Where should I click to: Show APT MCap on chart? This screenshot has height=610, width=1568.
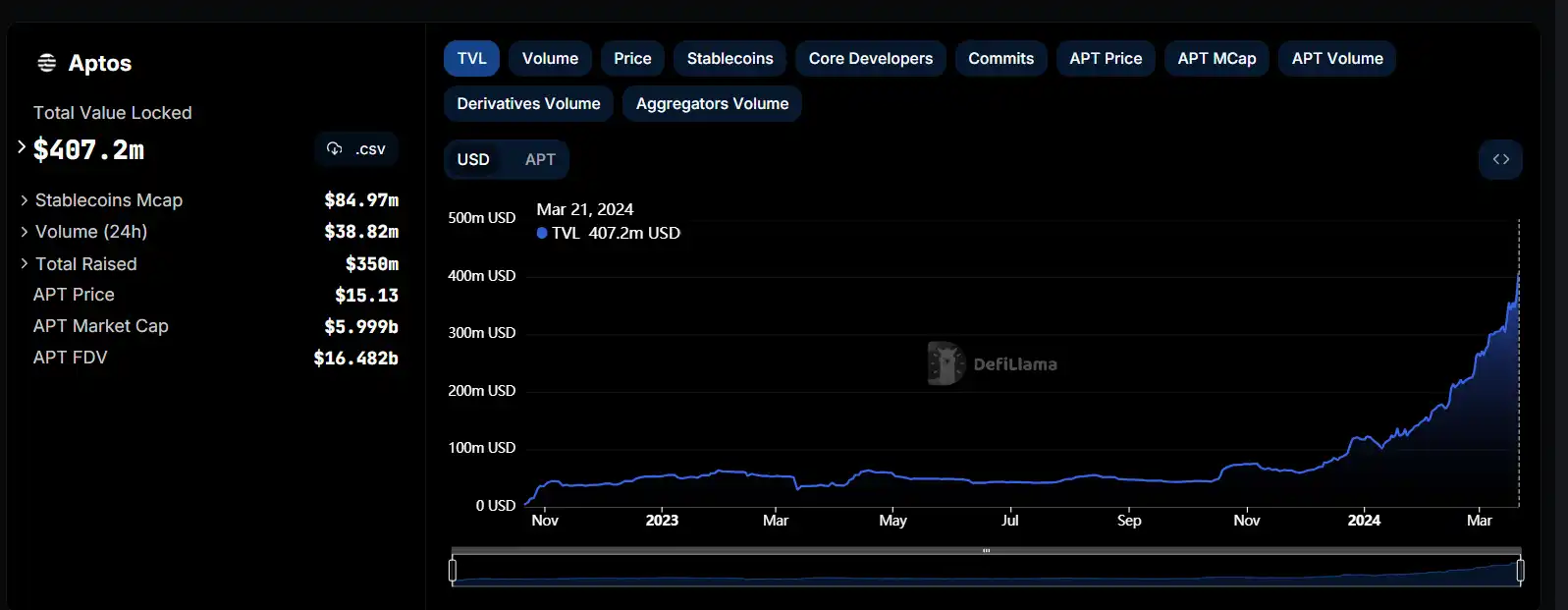(1217, 59)
